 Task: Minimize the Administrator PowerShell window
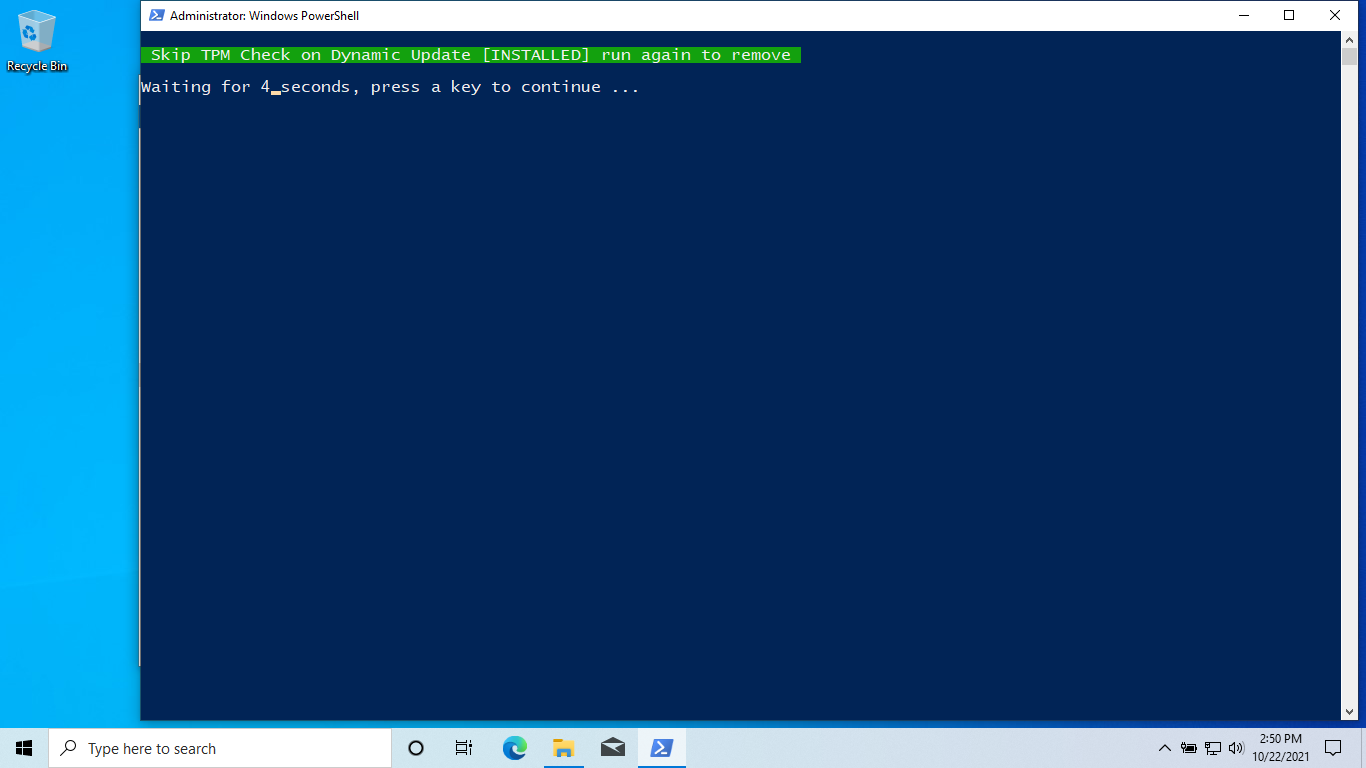(1243, 15)
